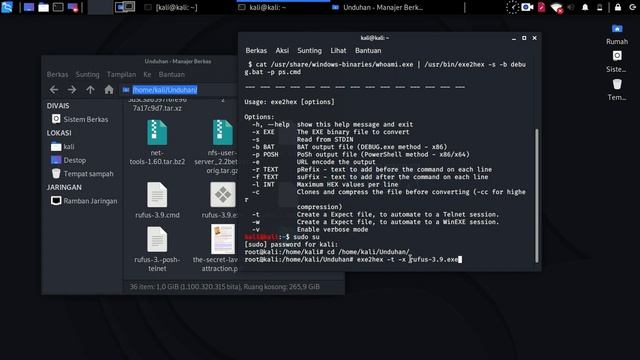
Task: Open the Tempat Sampah trash desktop icon
Action: pos(617,90)
